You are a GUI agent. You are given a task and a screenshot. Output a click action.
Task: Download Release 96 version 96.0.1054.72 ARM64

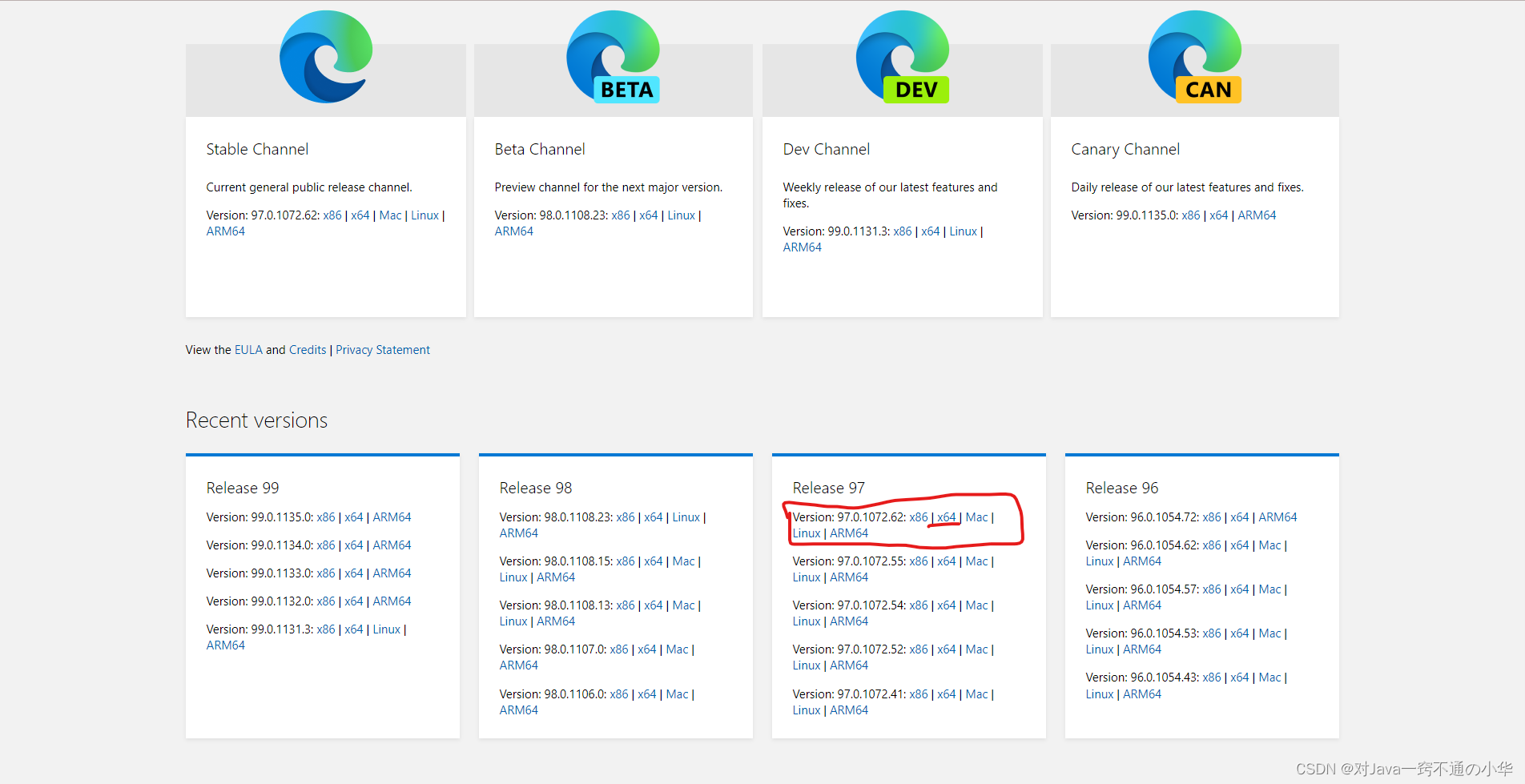click(x=1278, y=517)
